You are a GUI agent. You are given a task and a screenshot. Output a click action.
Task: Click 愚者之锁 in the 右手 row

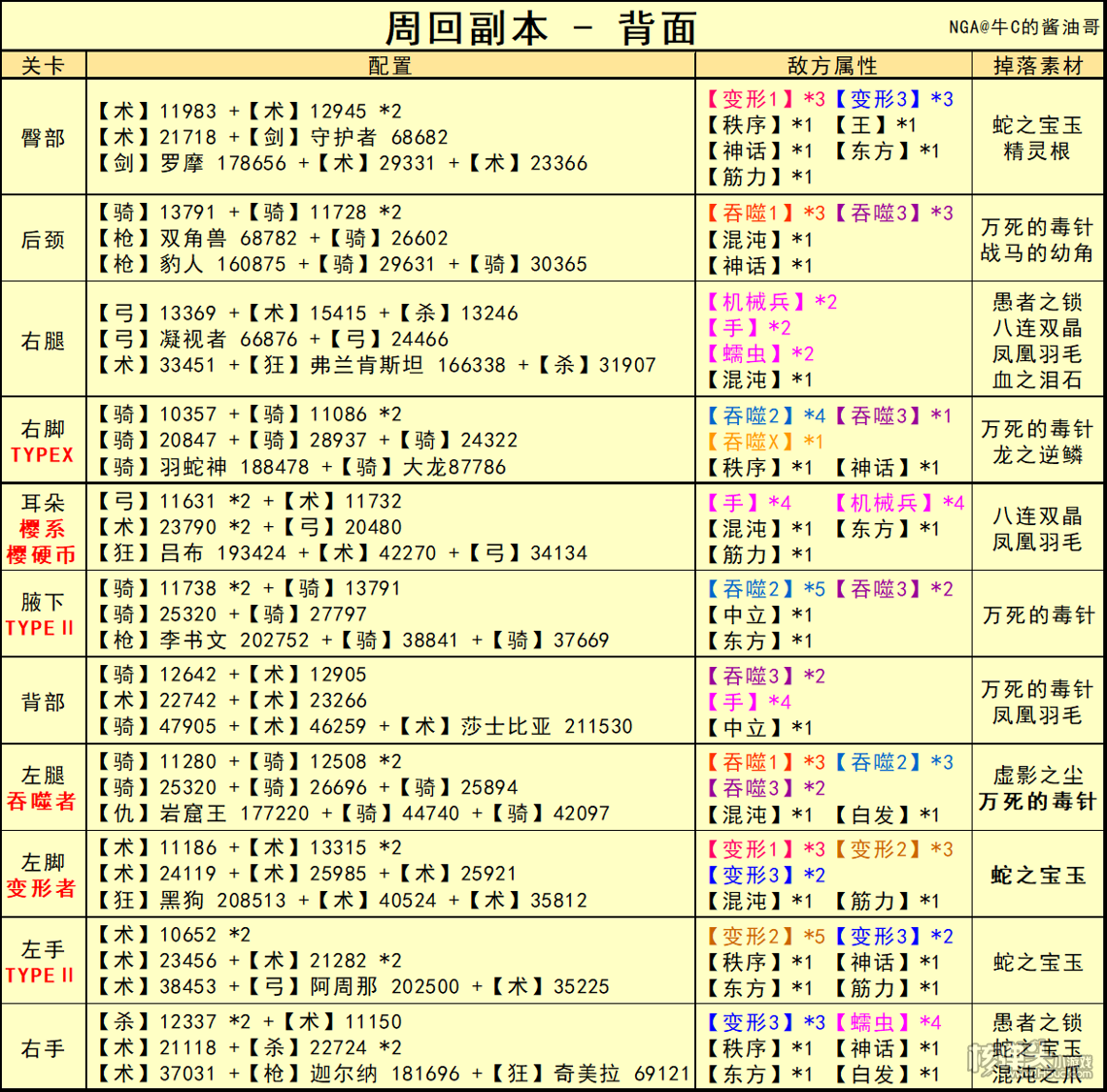pyautogui.click(x=1038, y=1022)
